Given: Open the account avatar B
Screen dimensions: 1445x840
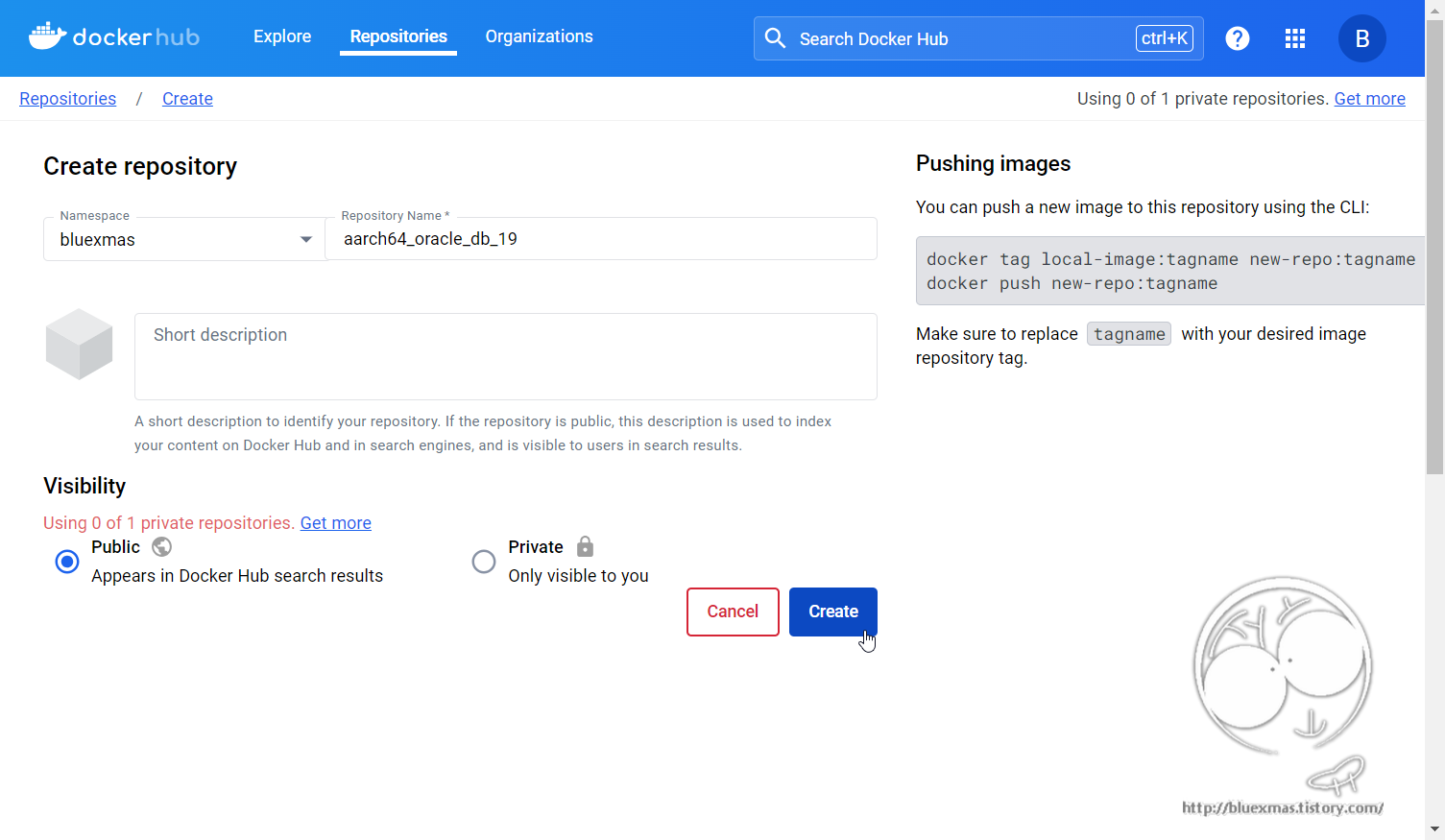Looking at the screenshot, I should [x=1361, y=38].
